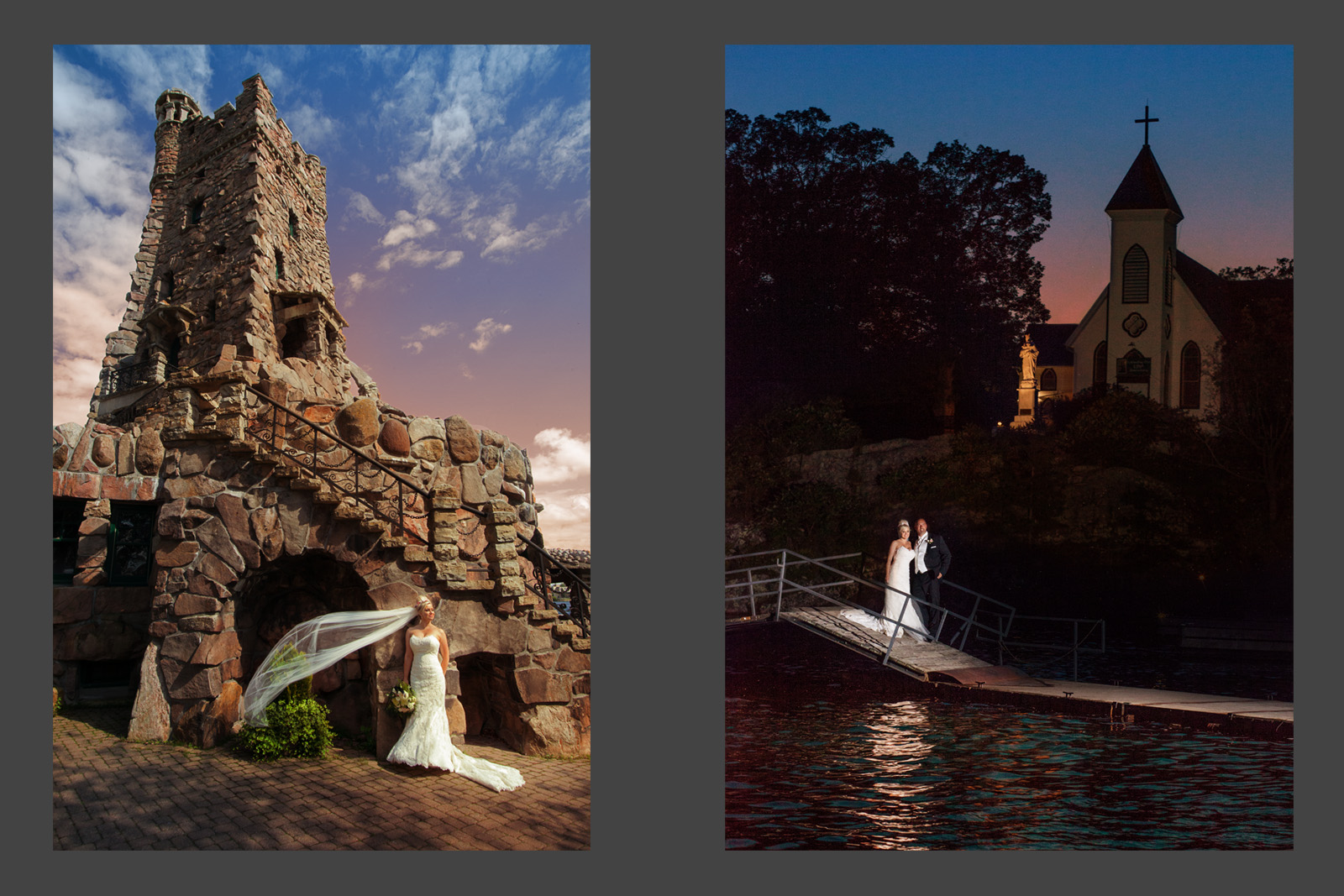Click the cross atop the church steeple
The width and height of the screenshot is (1344, 896).
click(x=1146, y=124)
